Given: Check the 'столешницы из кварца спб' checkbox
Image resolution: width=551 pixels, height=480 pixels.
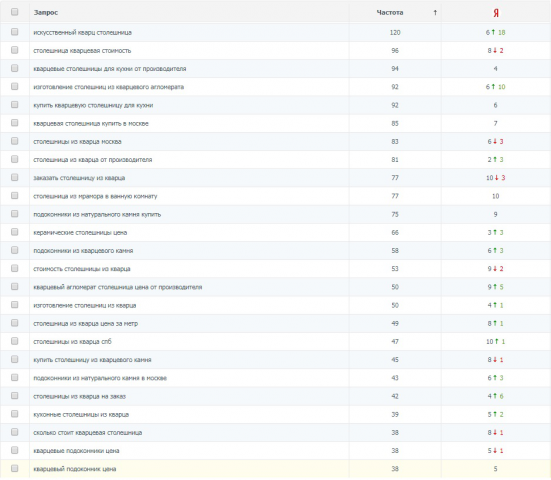Looking at the screenshot, I should point(14,341).
